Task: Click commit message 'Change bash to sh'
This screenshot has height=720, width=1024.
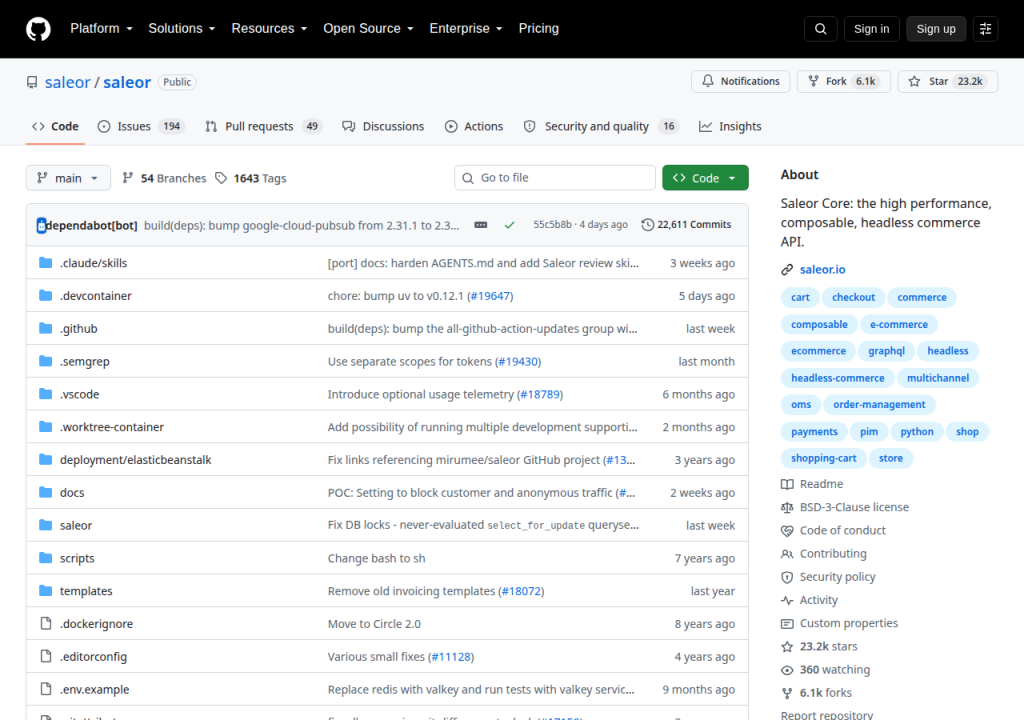Action: (x=376, y=559)
